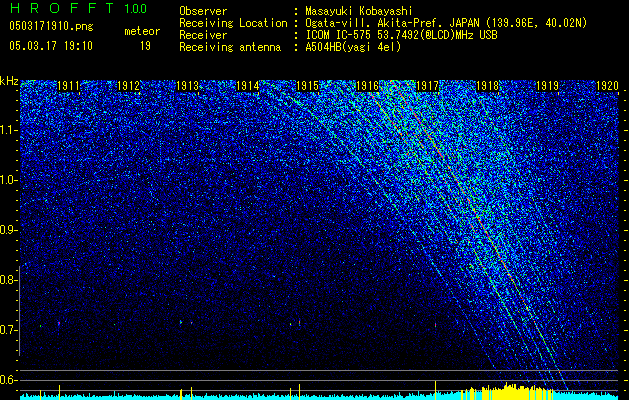
Task: Click the 1920 time marker
Action: (x=607, y=86)
